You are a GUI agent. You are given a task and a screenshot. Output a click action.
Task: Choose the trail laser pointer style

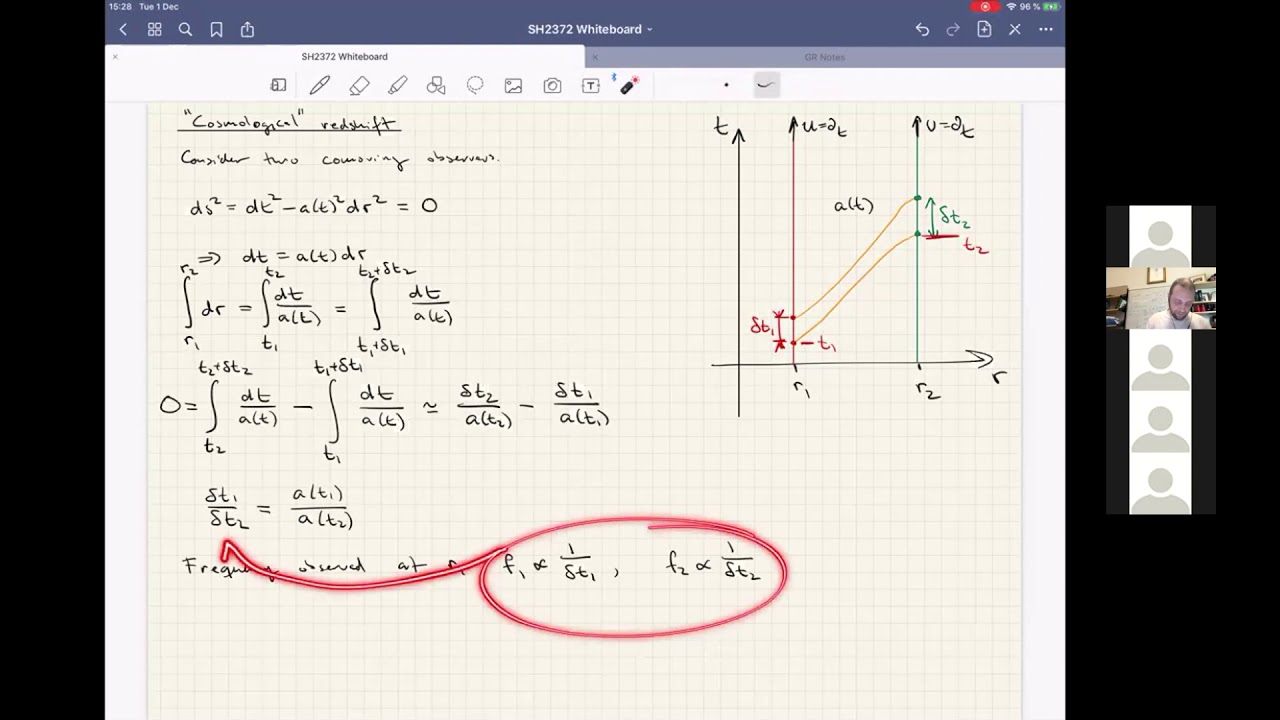(x=765, y=85)
